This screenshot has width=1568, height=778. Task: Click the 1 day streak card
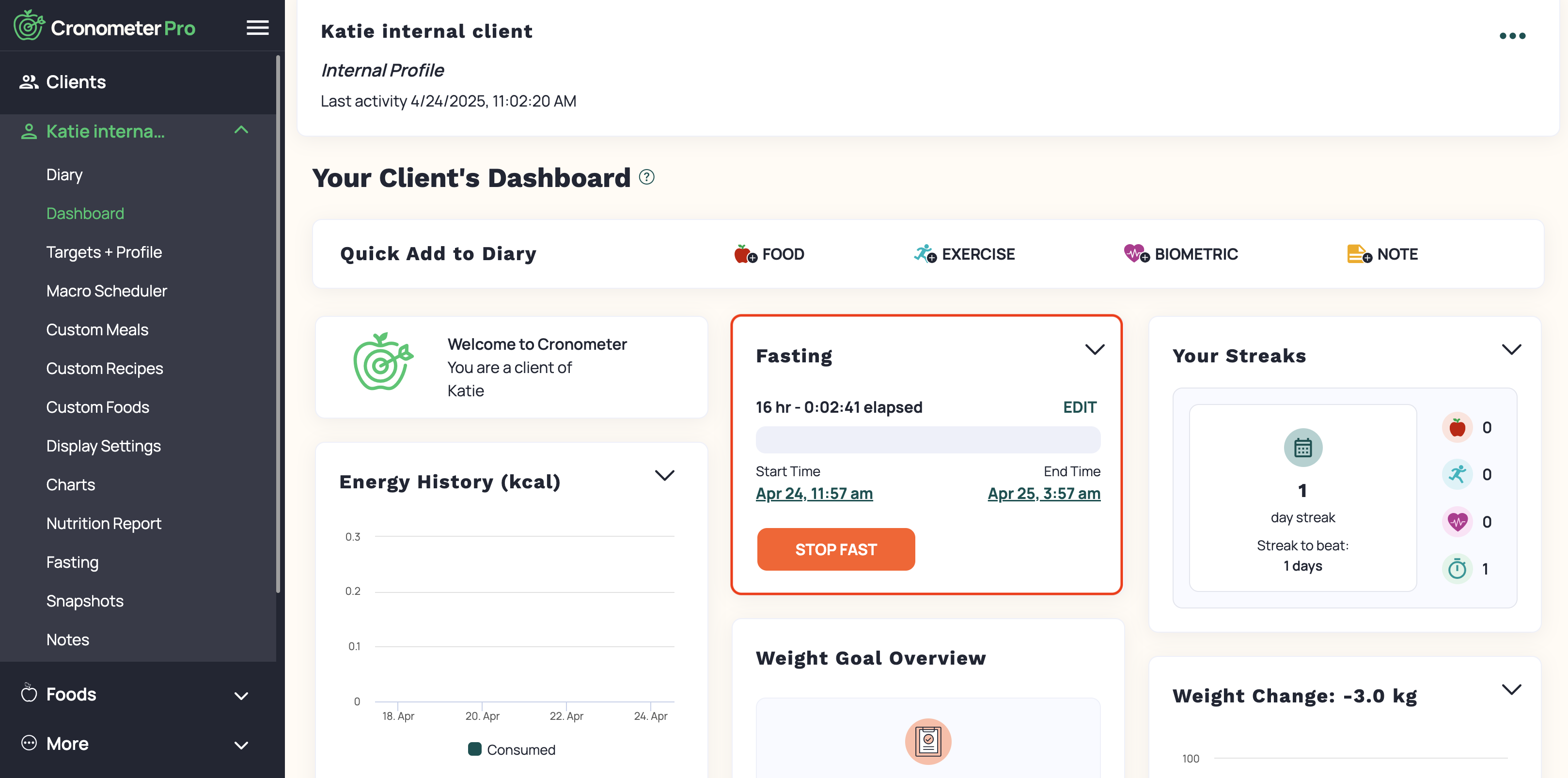pyautogui.click(x=1302, y=498)
